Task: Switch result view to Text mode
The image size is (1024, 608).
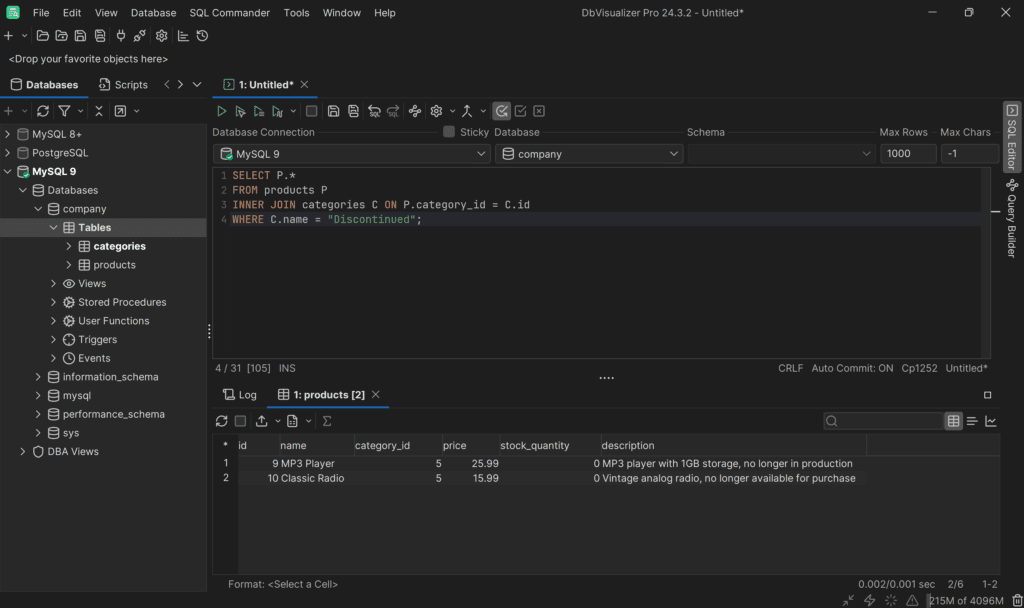Action: coord(972,421)
